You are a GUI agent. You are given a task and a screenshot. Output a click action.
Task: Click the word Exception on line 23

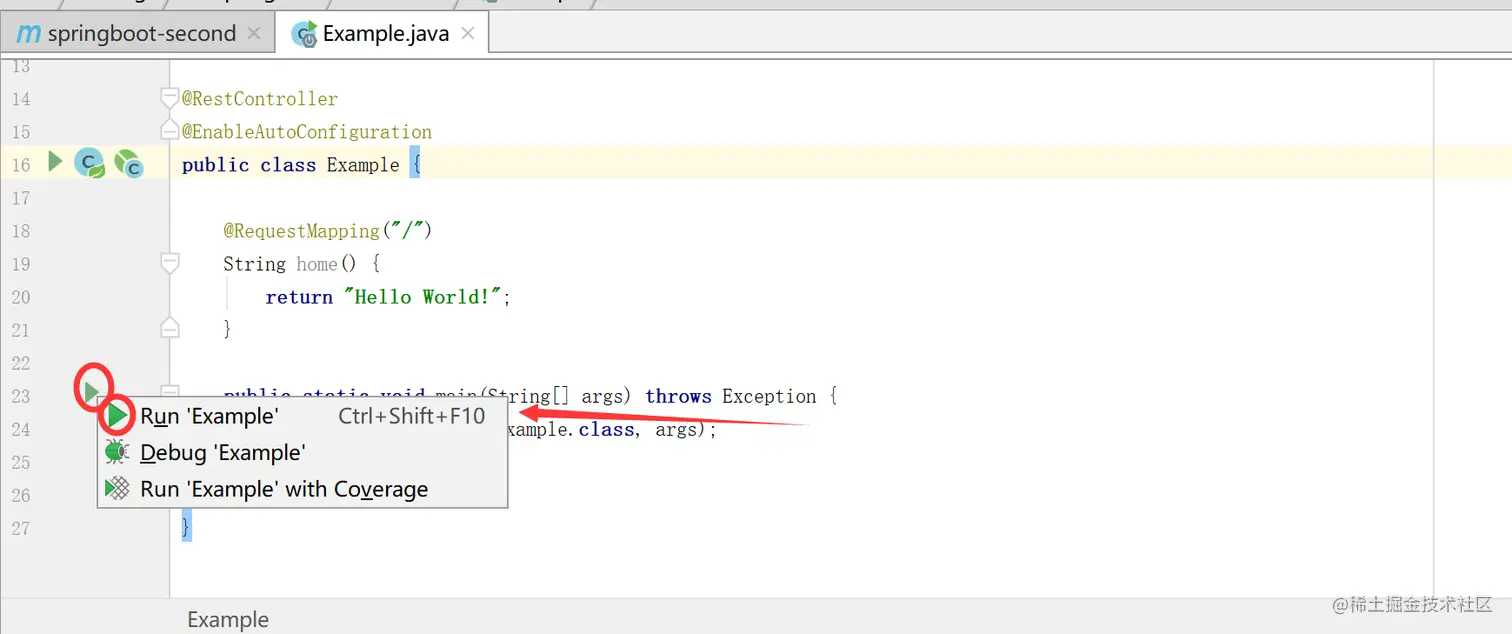pos(769,396)
